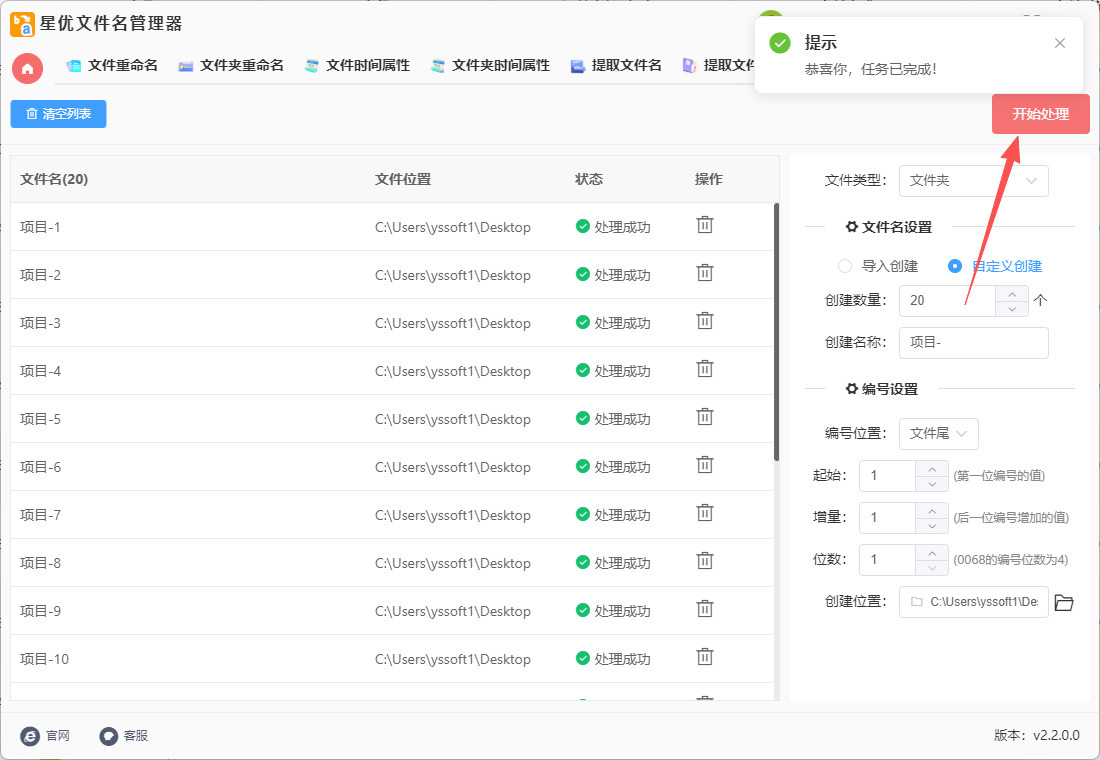Click the 开始处理 button
This screenshot has height=760, width=1100.
tap(1040, 114)
